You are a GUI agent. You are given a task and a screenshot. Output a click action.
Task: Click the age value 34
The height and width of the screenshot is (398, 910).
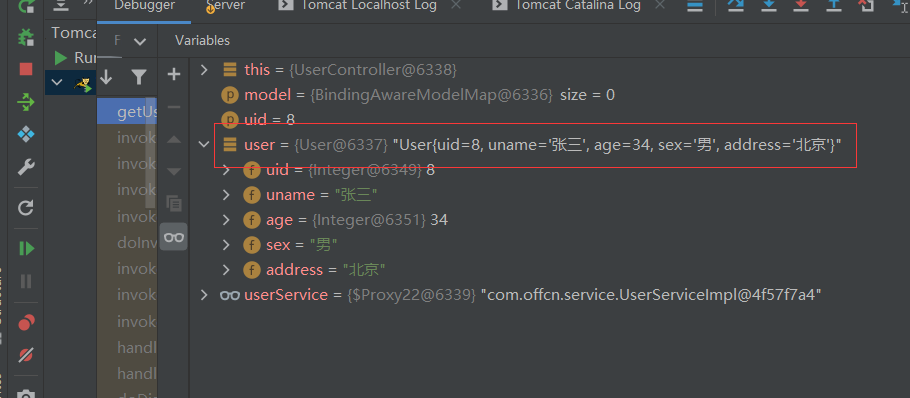pyautogui.click(x=439, y=220)
